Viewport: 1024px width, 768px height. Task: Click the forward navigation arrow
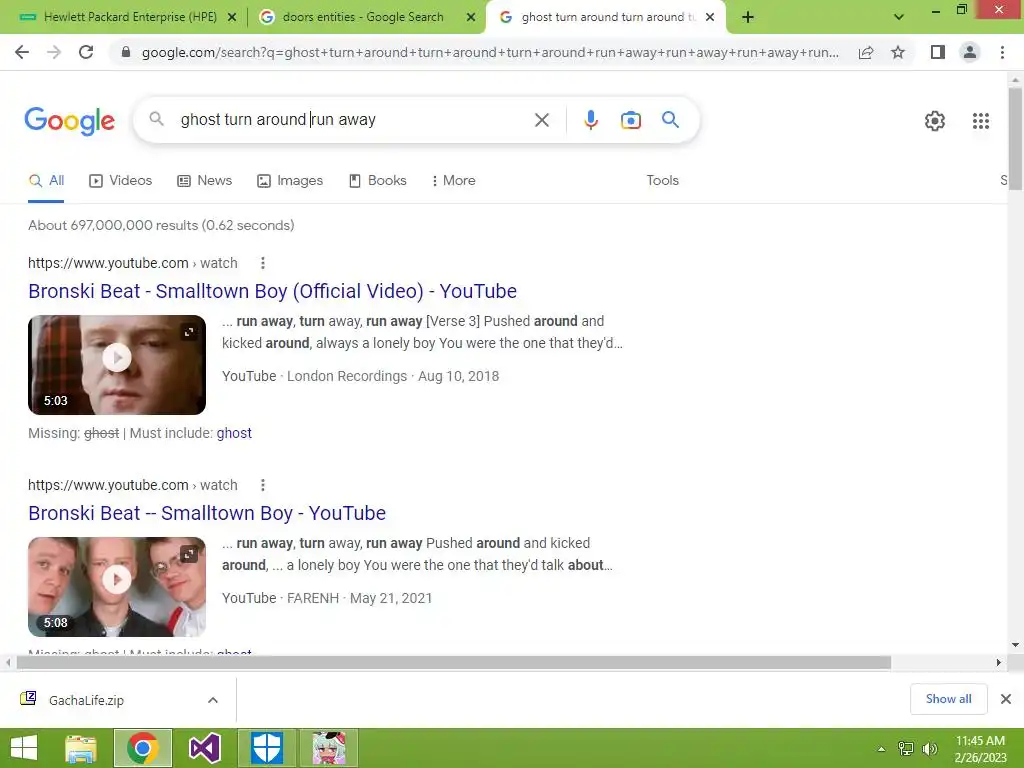click(54, 52)
